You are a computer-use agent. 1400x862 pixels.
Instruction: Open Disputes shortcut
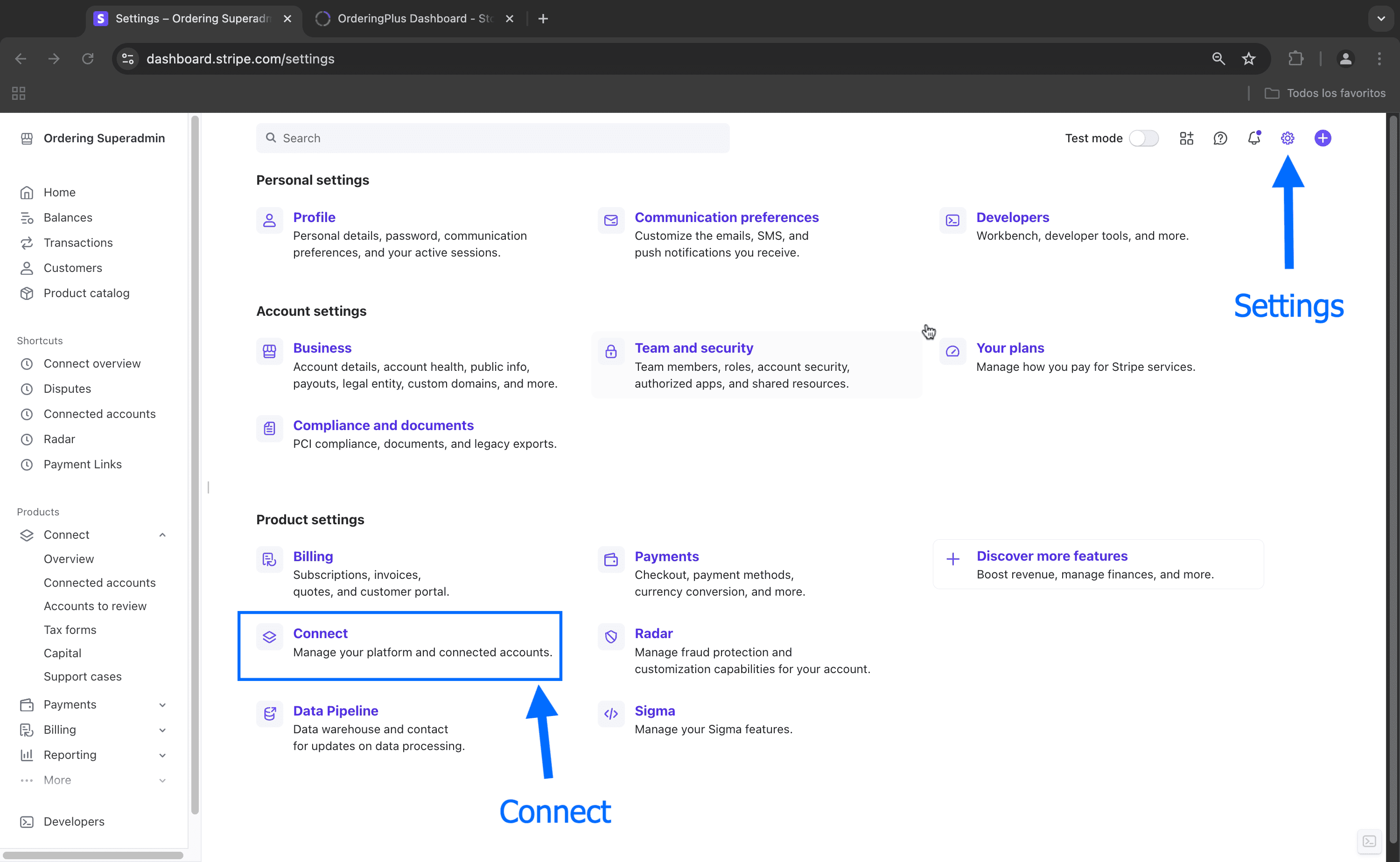67,389
